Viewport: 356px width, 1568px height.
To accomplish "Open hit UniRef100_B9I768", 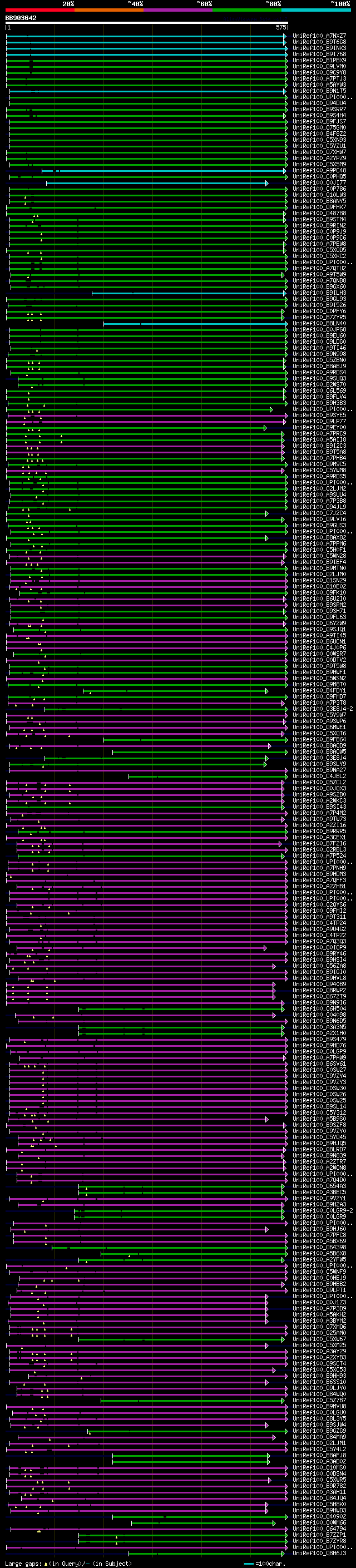I will point(319,54).
